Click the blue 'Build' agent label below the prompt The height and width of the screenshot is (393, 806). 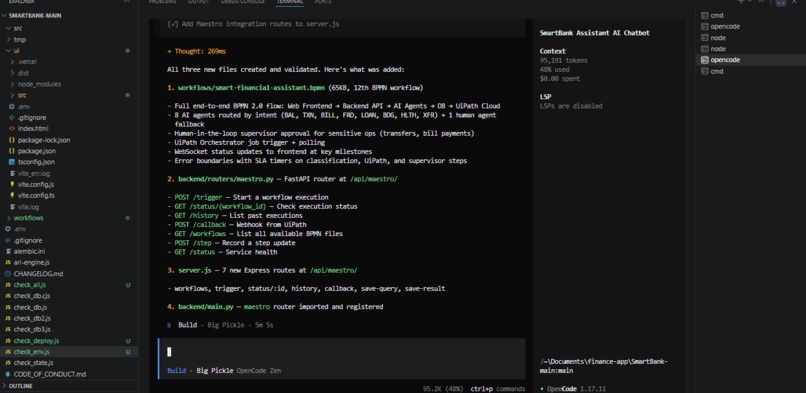176,370
